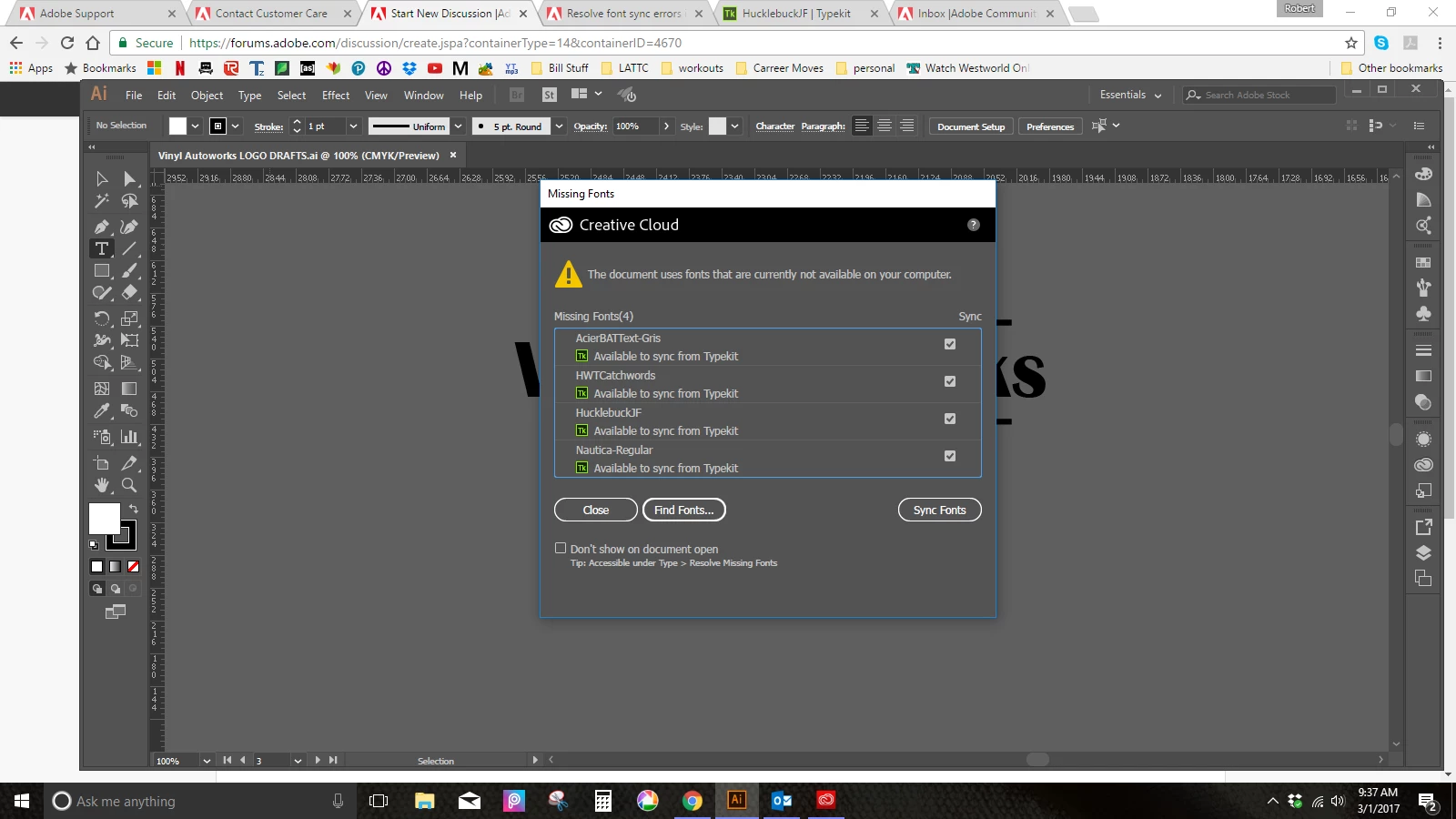Screen dimensions: 1456x819
Task: Open the stroke weight dropdown
Action: coord(354,126)
